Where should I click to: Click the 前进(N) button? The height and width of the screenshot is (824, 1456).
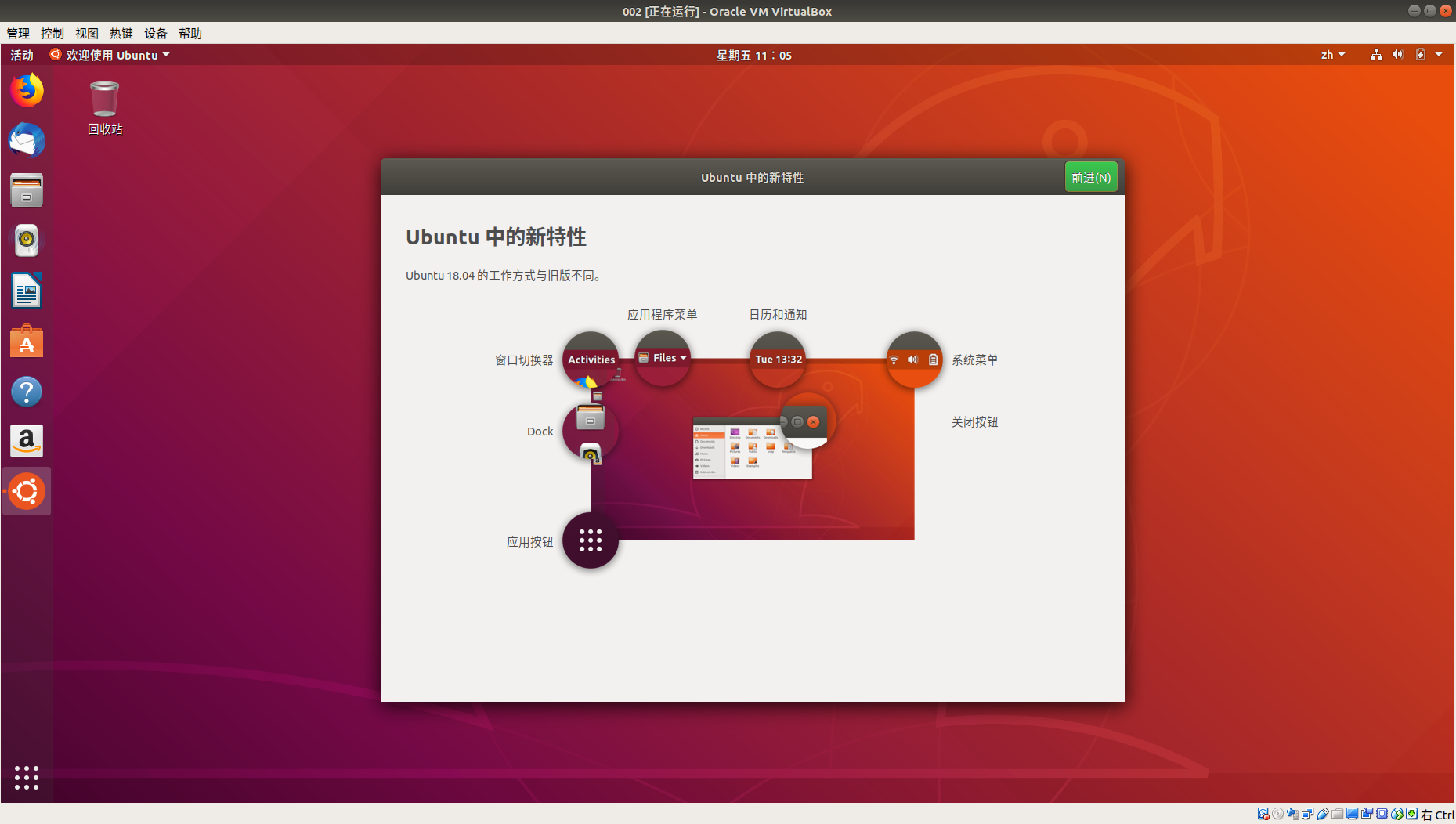(1090, 178)
